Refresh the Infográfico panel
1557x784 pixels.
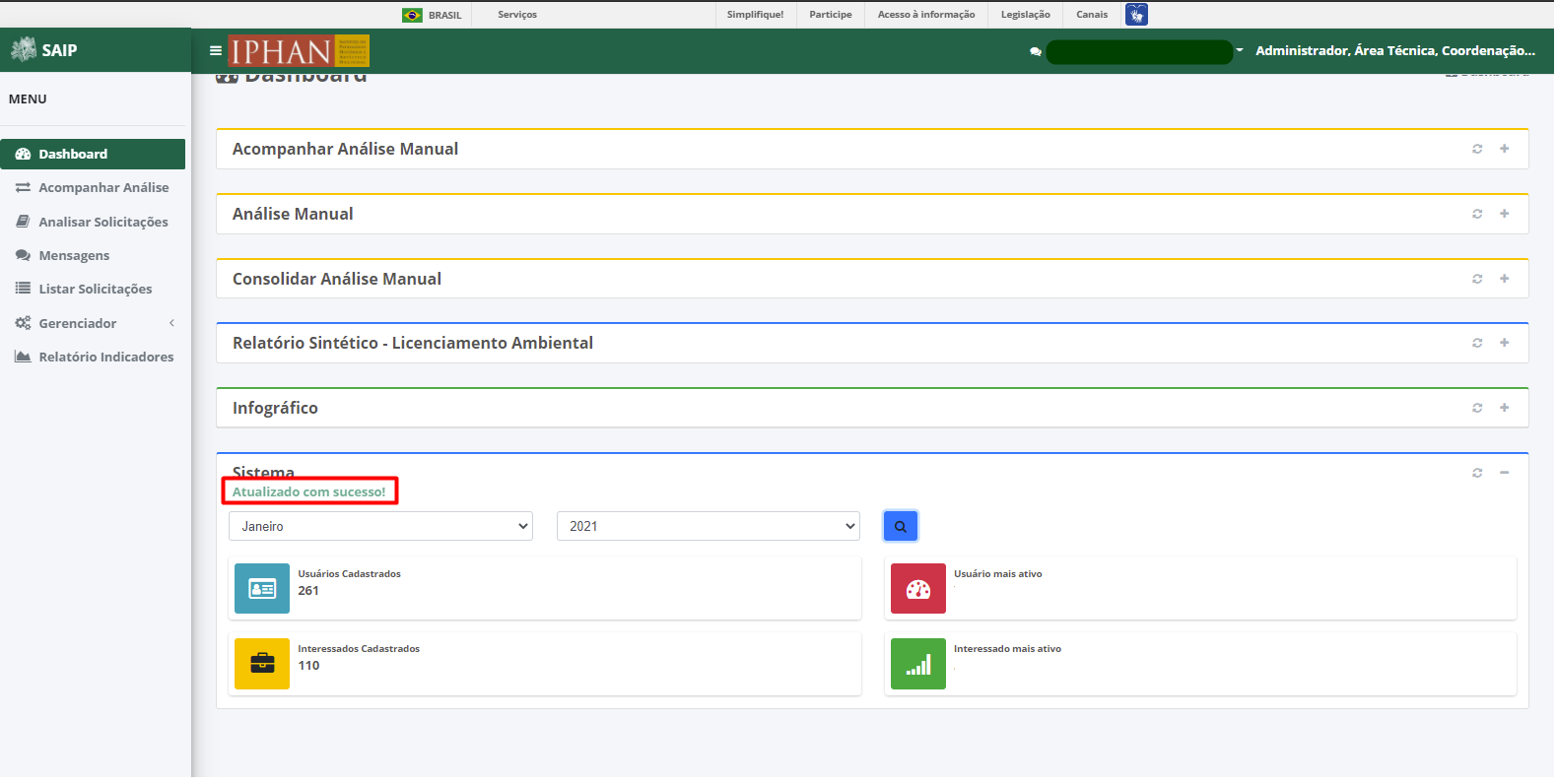pyautogui.click(x=1479, y=409)
